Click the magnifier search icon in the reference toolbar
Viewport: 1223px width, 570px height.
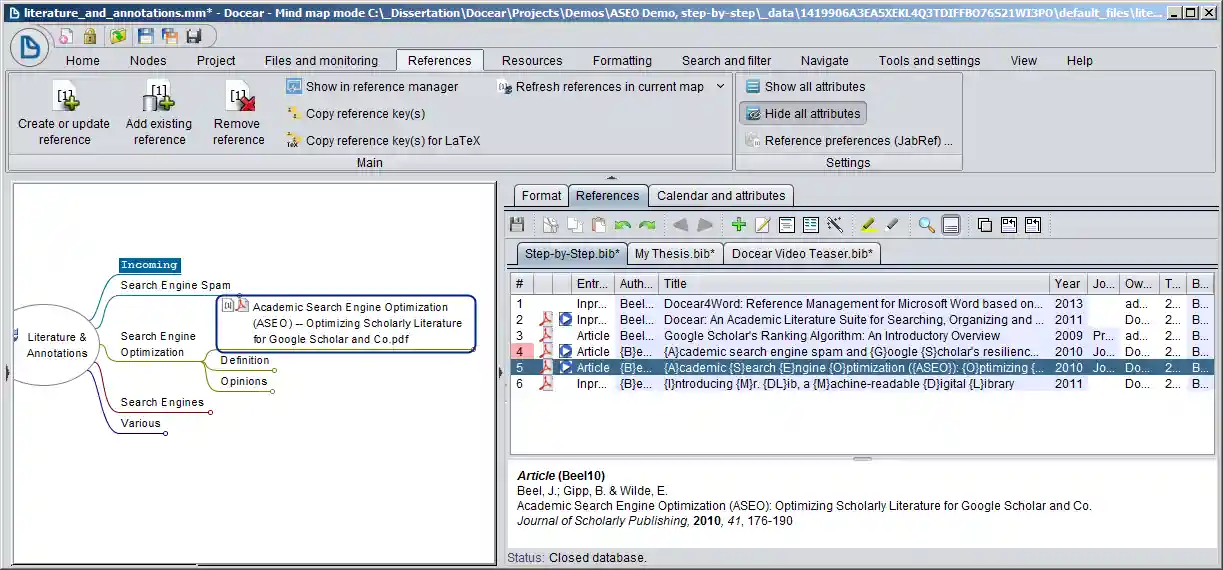(927, 225)
